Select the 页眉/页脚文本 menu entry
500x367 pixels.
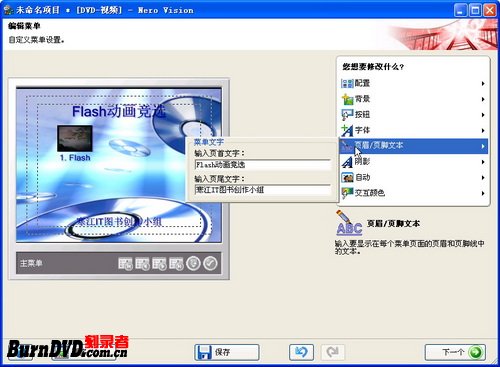point(414,146)
